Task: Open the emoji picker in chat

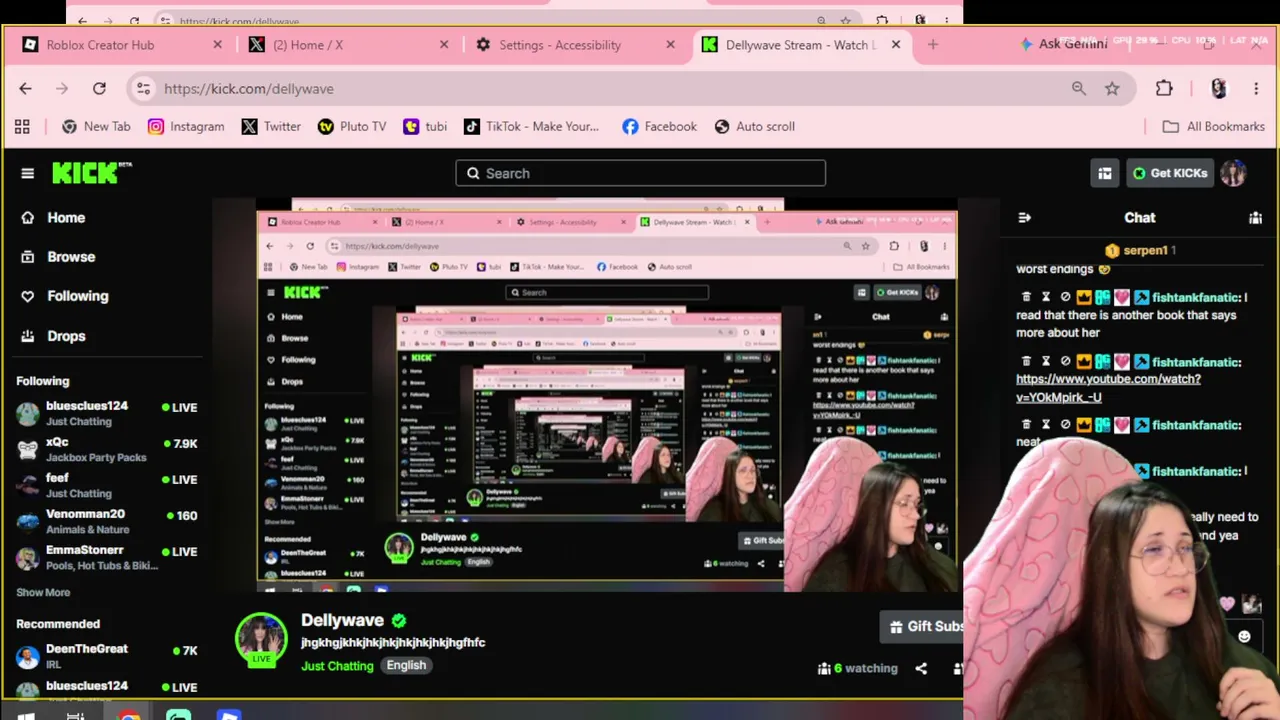Action: 1244,636
